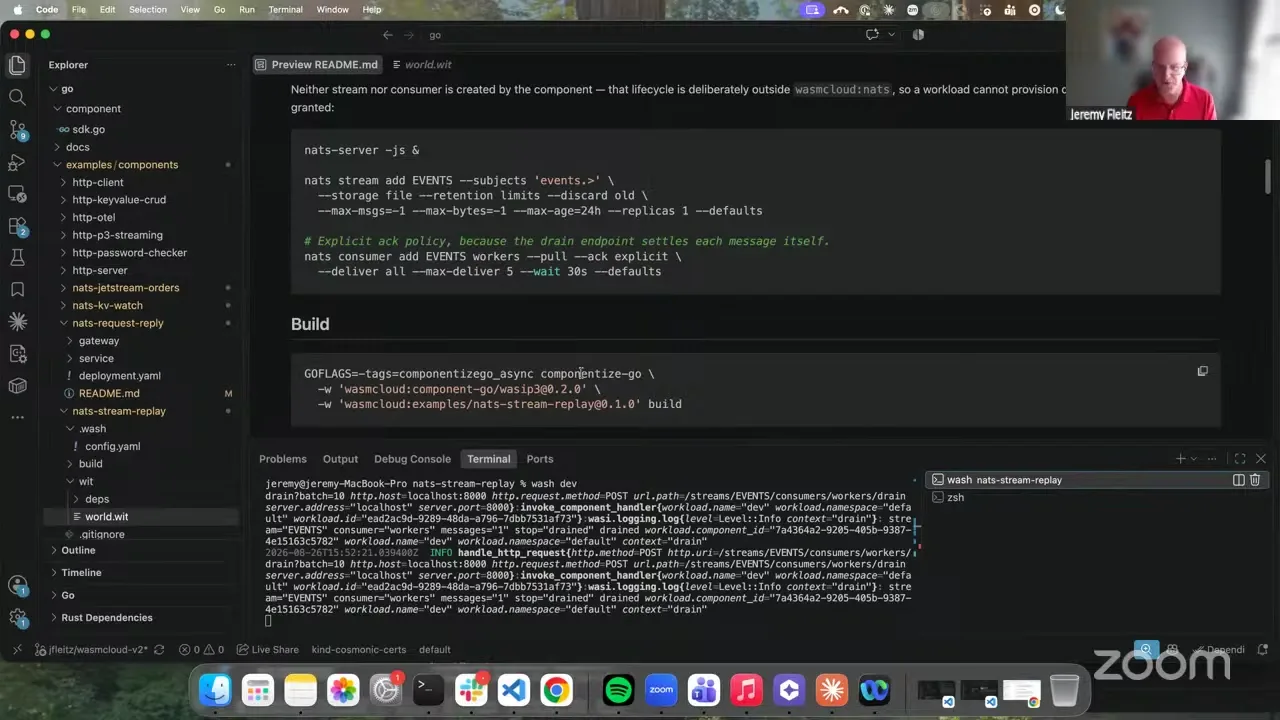
Task: Open the Ports panel tab
Action: [540, 459]
